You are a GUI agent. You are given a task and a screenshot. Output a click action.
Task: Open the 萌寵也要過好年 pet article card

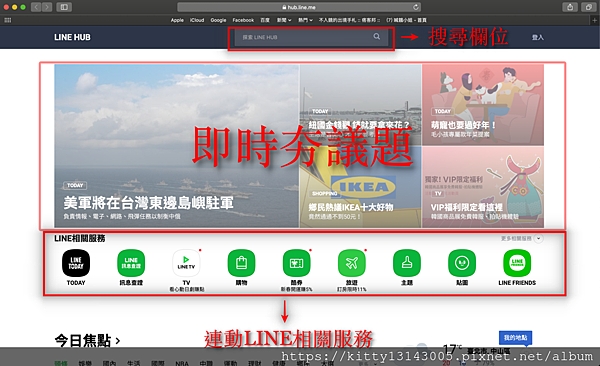tap(483, 105)
